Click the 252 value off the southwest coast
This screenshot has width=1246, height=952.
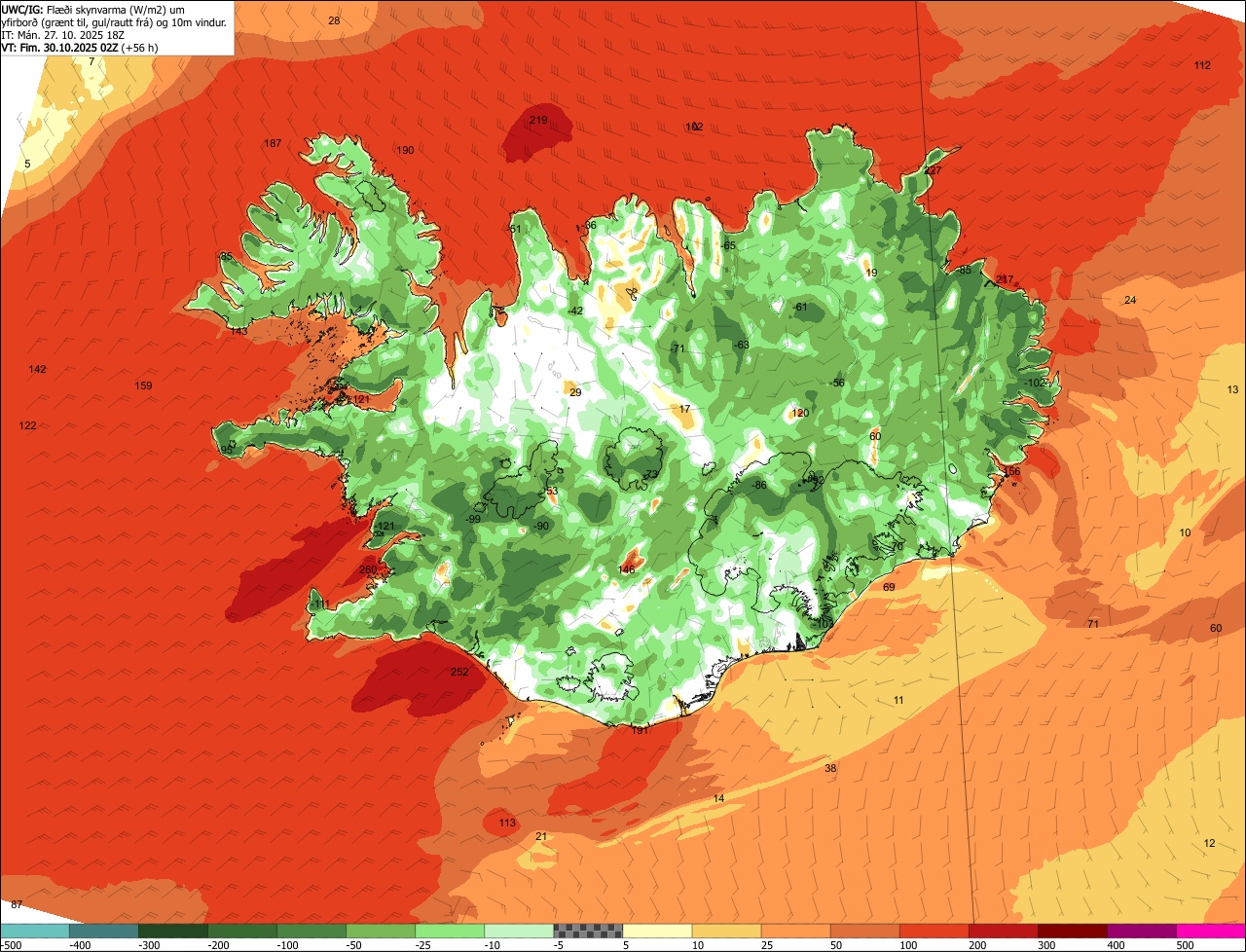coord(459,672)
